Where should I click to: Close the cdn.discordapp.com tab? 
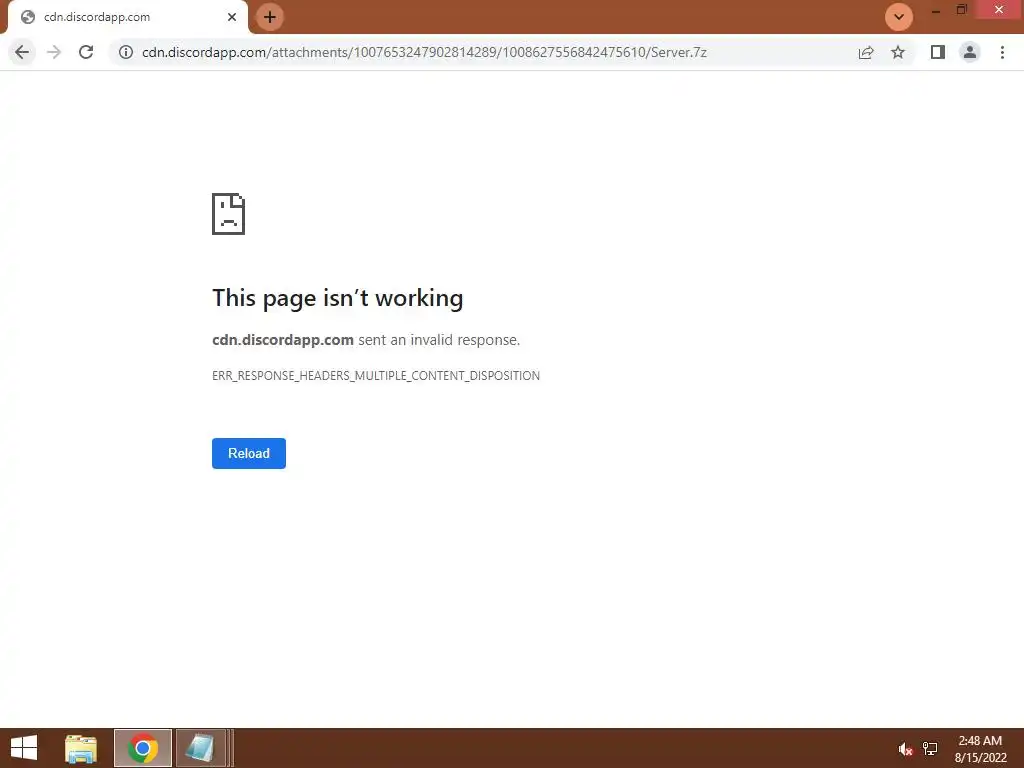click(x=232, y=17)
